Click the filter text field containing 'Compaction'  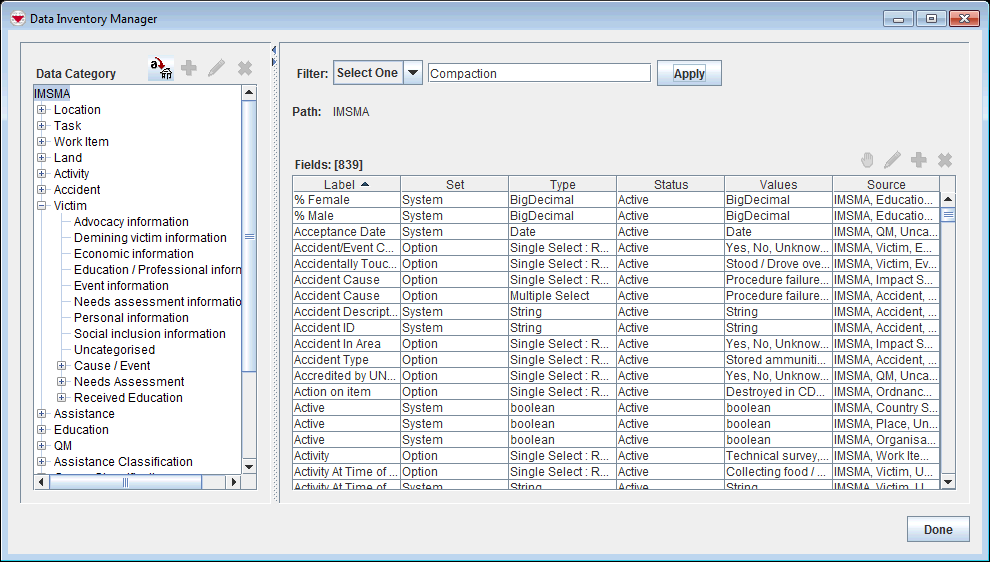539,73
